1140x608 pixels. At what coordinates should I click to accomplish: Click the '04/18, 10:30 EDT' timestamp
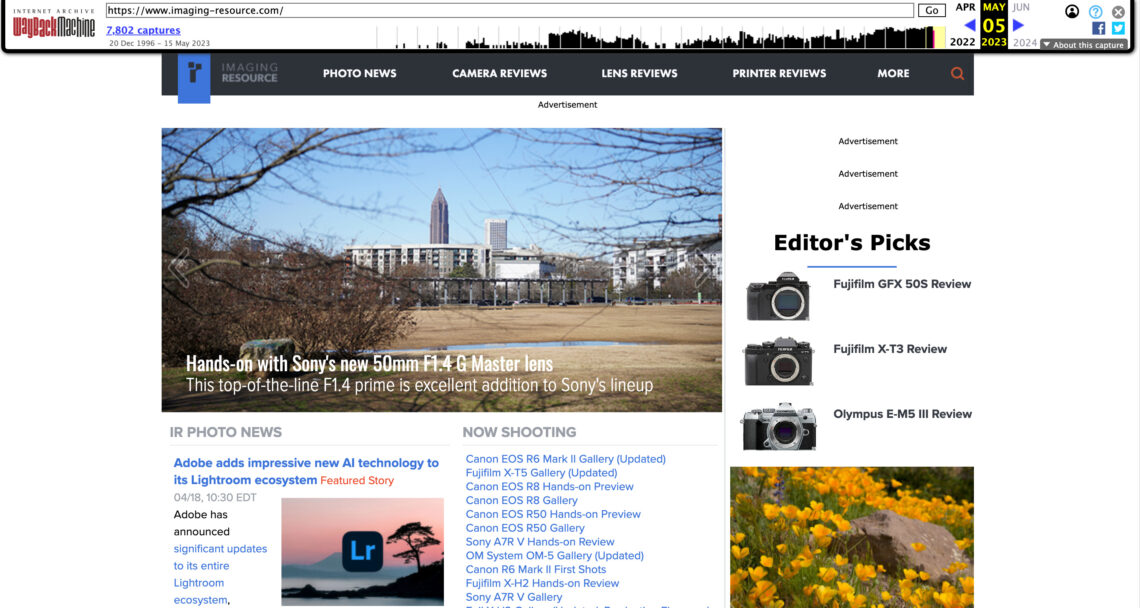214,497
